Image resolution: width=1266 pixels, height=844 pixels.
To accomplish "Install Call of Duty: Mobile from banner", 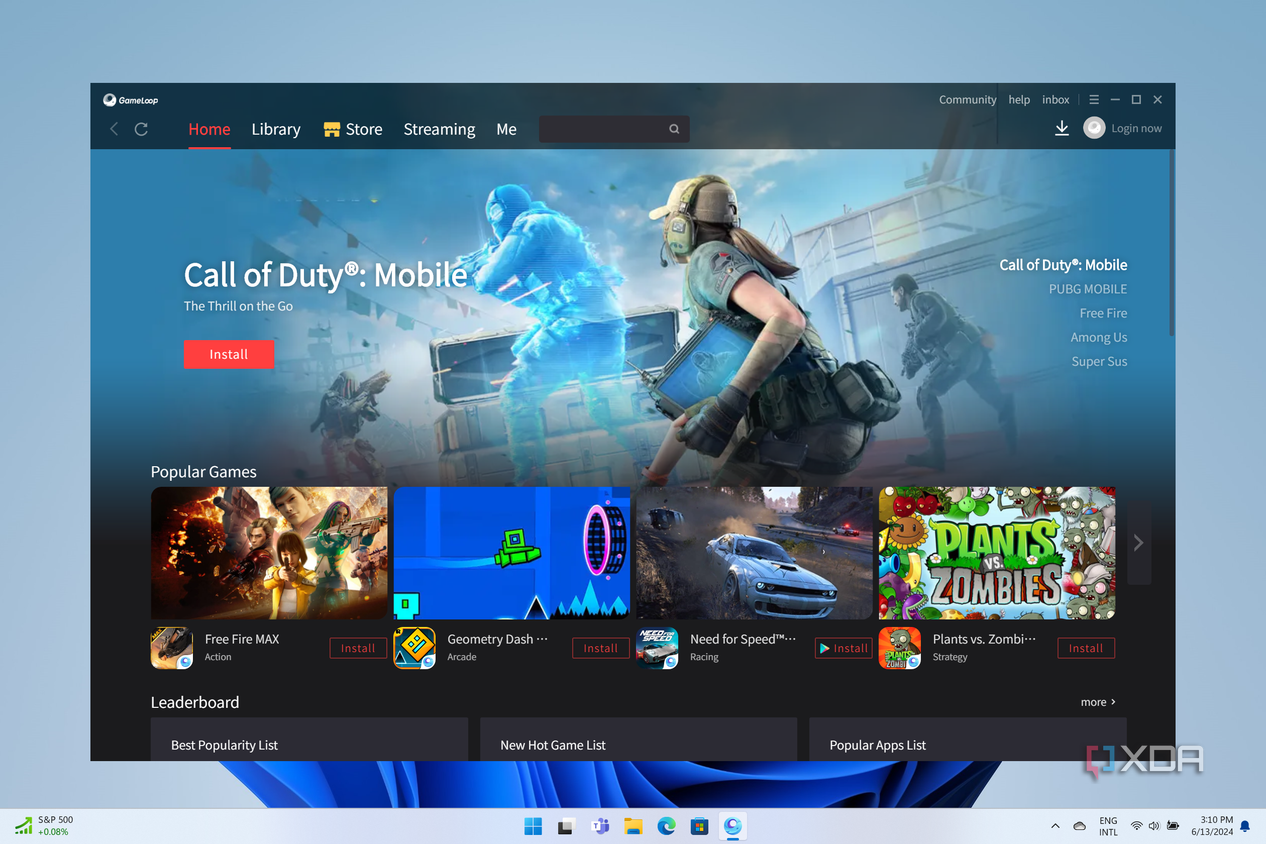I will [x=229, y=354].
